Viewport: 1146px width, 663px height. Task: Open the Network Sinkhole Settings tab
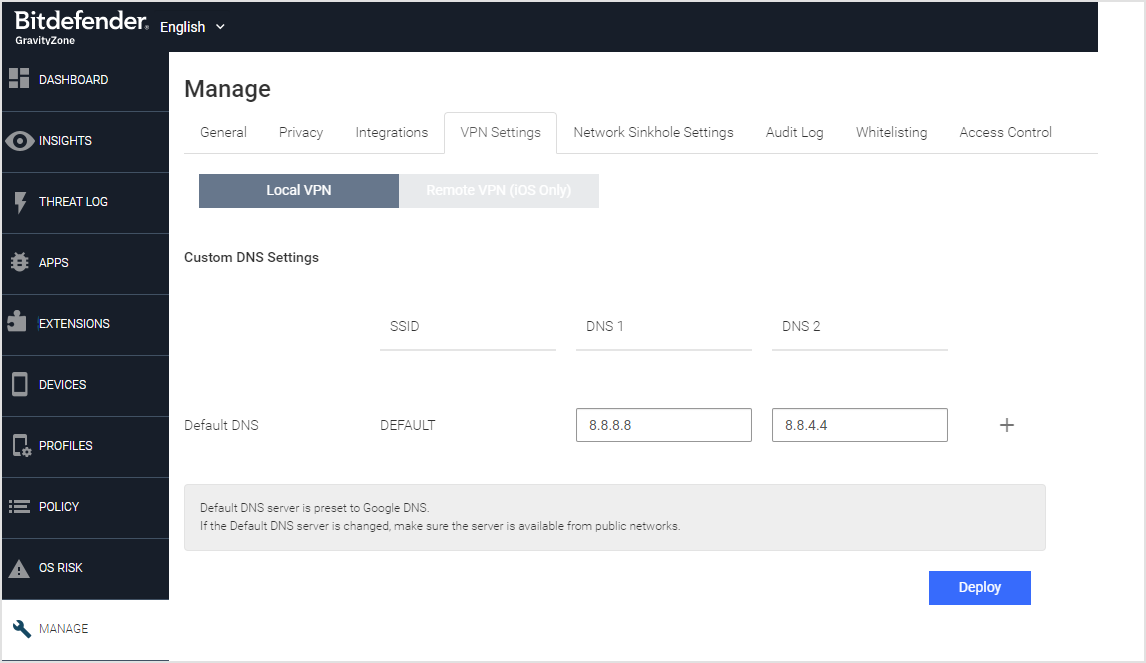click(653, 132)
